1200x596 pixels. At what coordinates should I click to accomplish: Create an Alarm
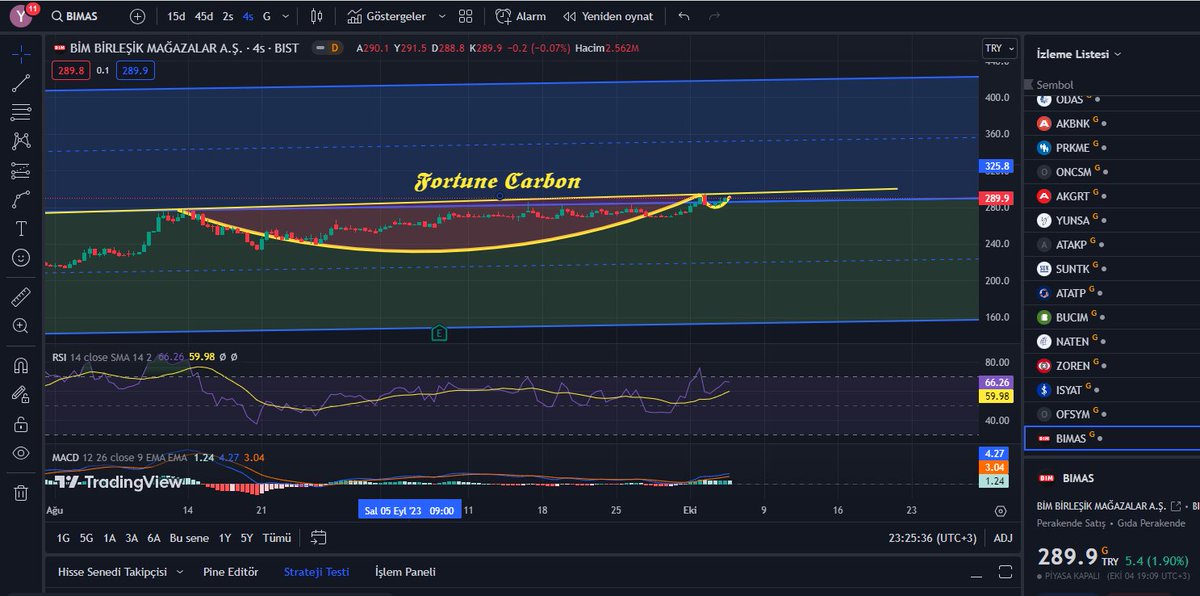pos(521,16)
